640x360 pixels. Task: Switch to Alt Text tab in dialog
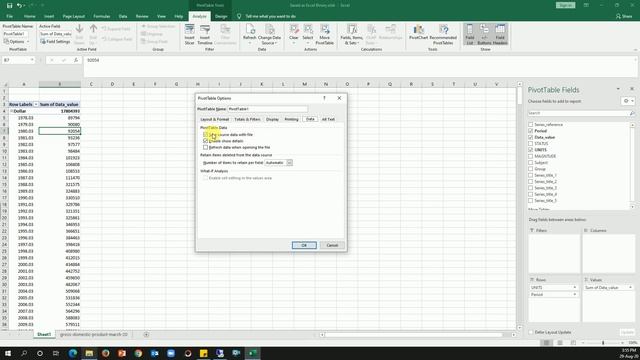(328, 119)
